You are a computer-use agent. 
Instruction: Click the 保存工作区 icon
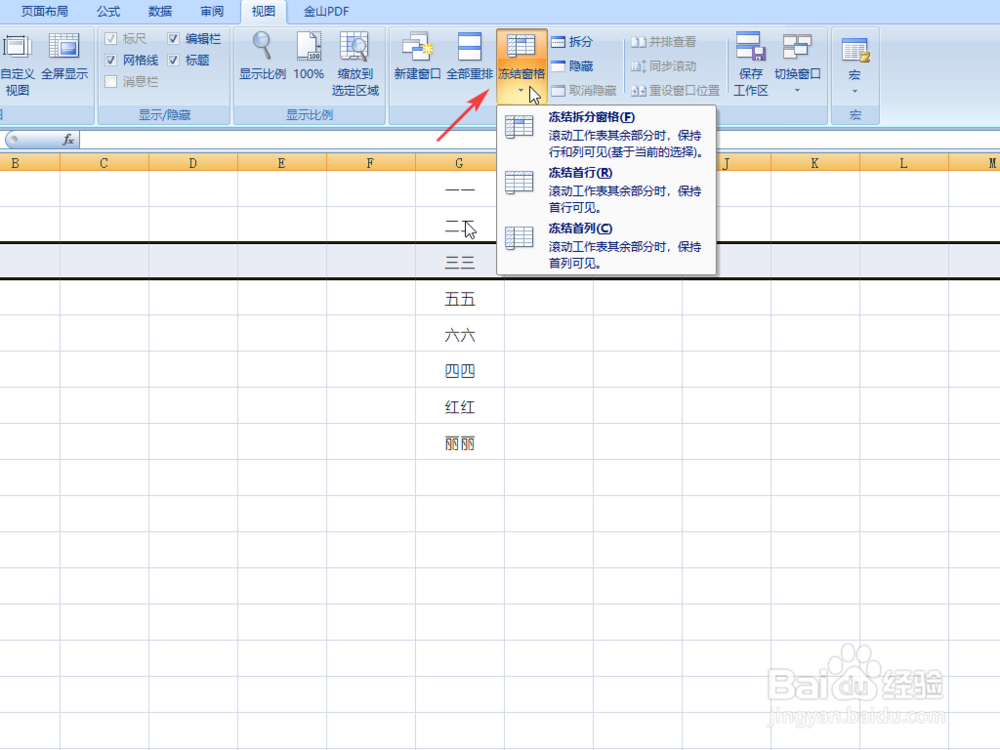[749, 60]
